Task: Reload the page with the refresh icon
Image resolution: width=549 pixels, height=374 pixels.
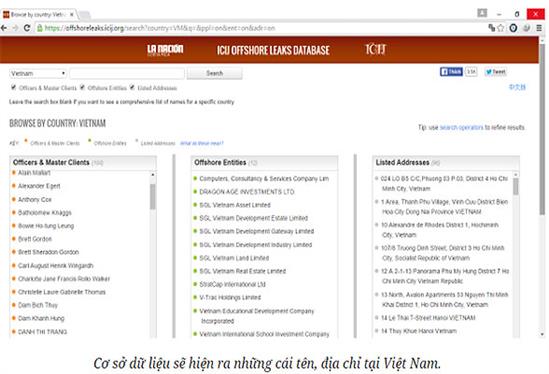Action: point(27,28)
